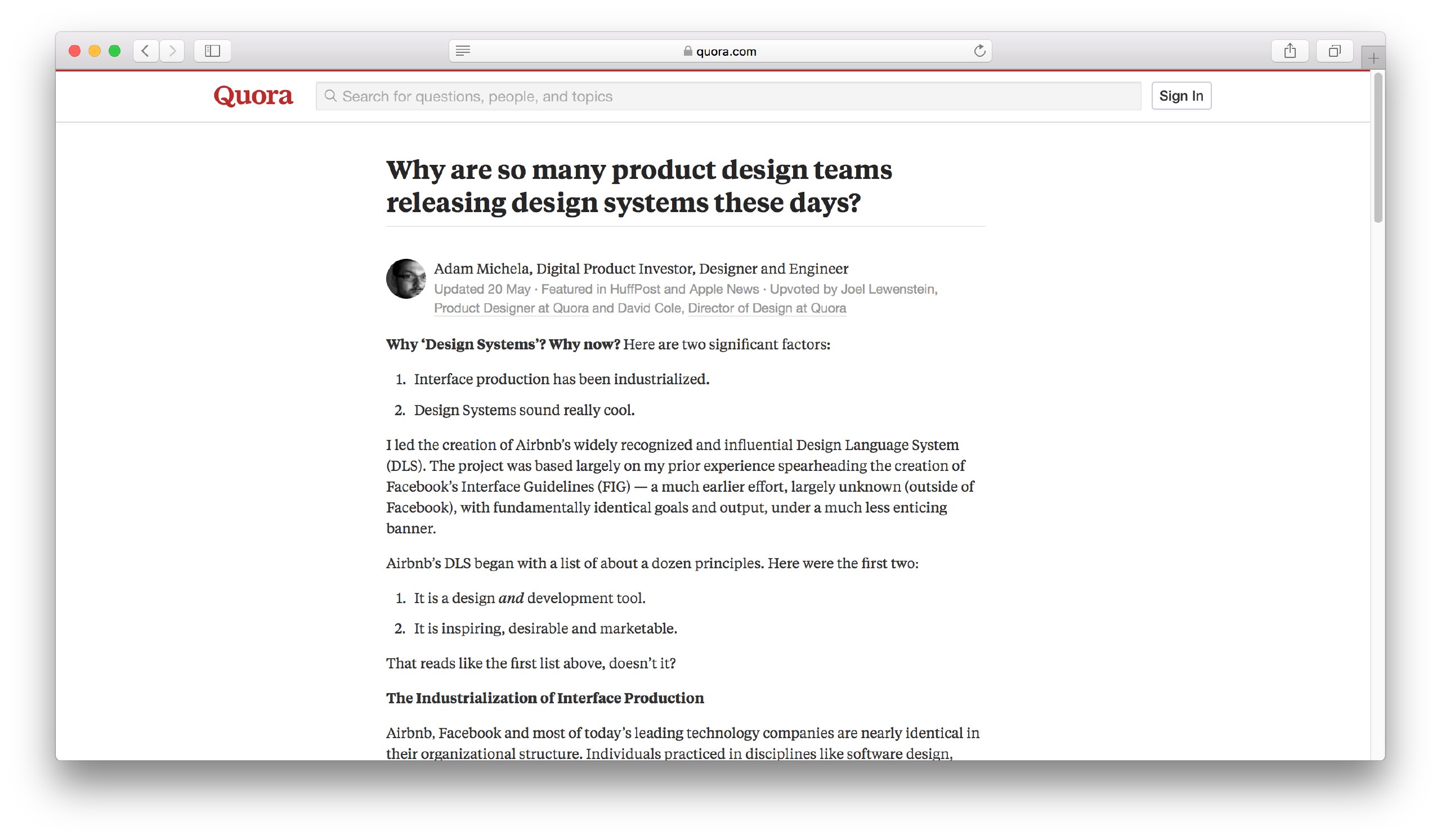Click 'The Industrialization of Interface Production' heading
The height and width of the screenshot is (840, 1441).
pos(545,698)
